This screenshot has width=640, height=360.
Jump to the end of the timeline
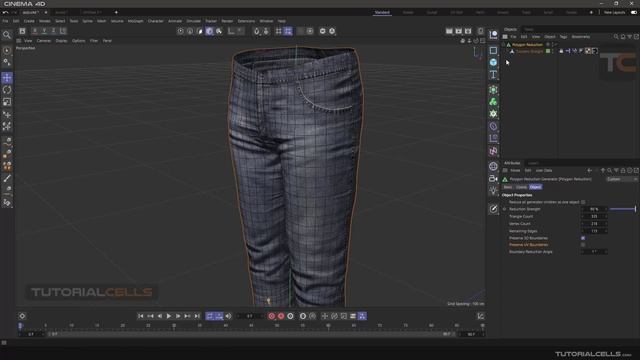tap(197, 316)
